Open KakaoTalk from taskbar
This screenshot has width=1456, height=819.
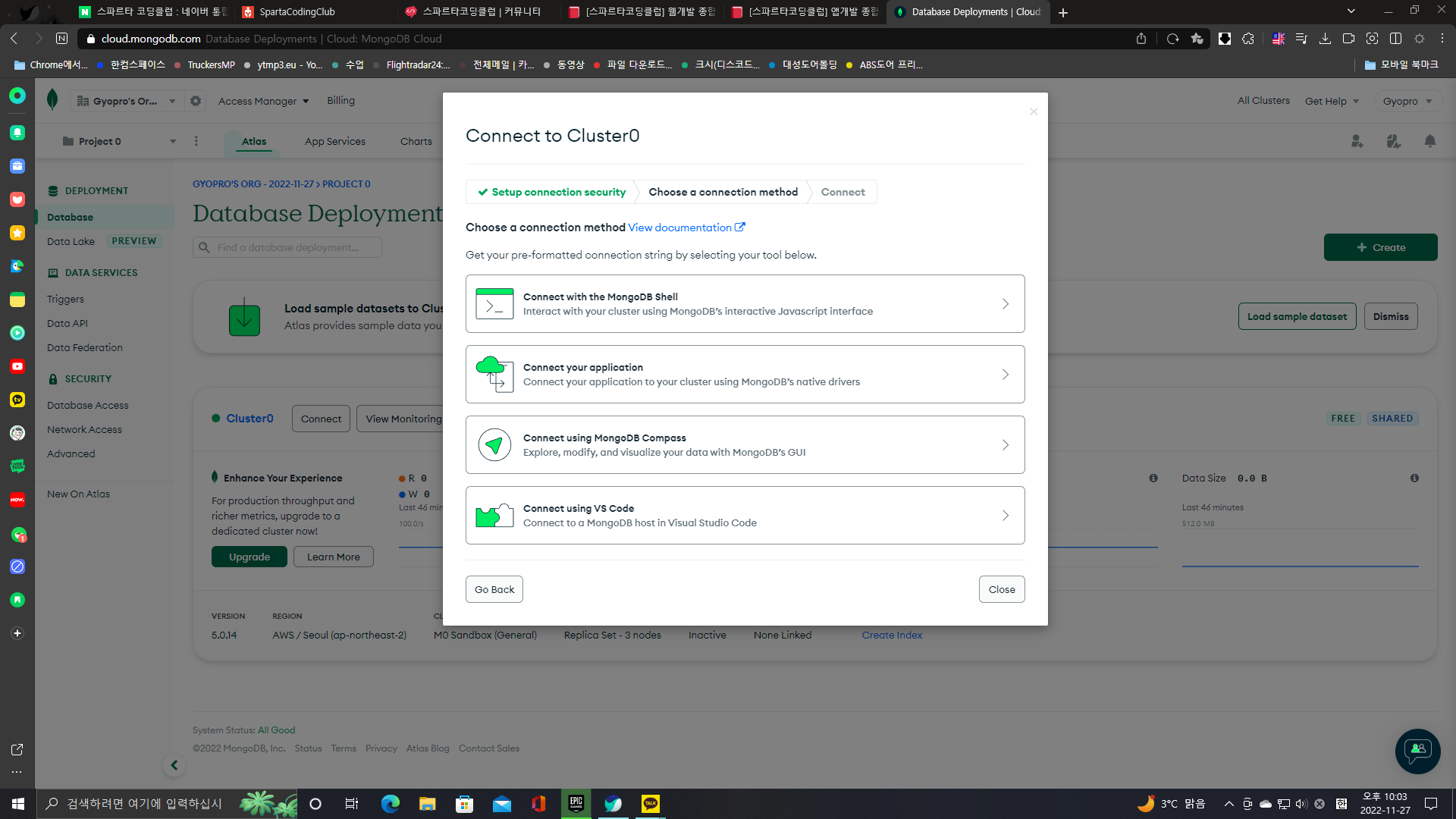(651, 804)
